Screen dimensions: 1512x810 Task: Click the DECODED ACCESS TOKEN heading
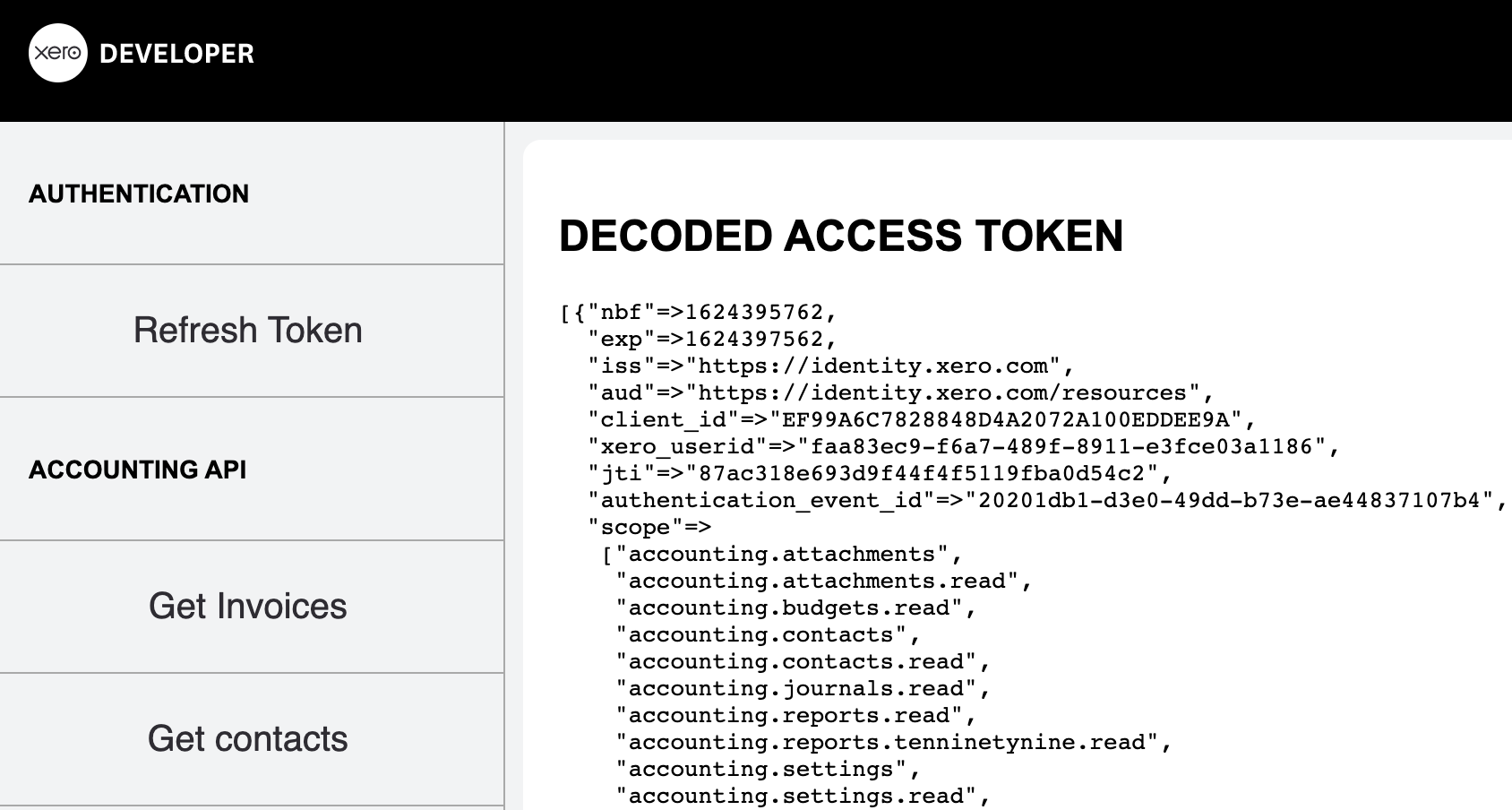pyautogui.click(x=841, y=237)
